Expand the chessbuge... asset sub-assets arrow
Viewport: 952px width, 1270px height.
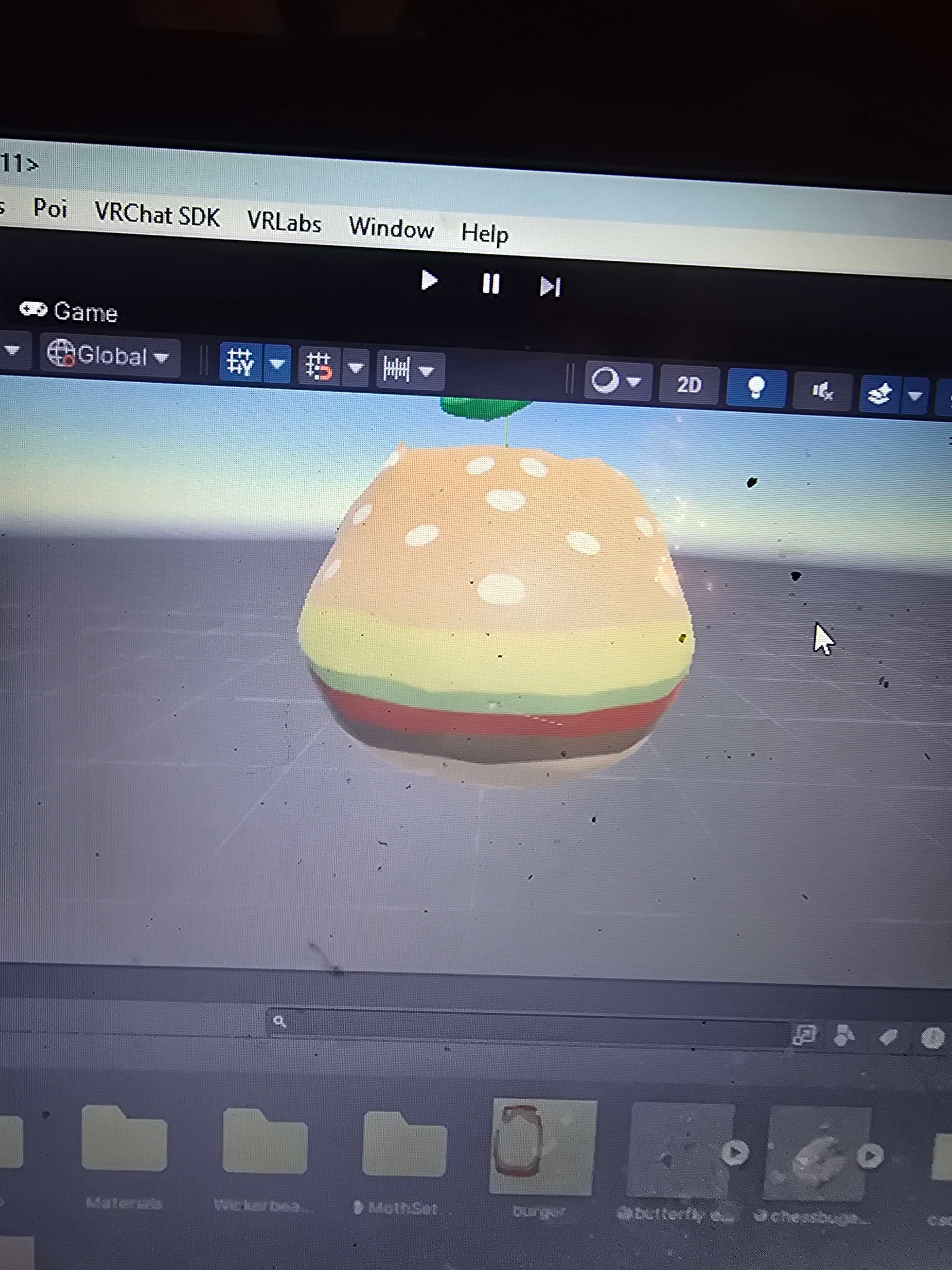[870, 1155]
